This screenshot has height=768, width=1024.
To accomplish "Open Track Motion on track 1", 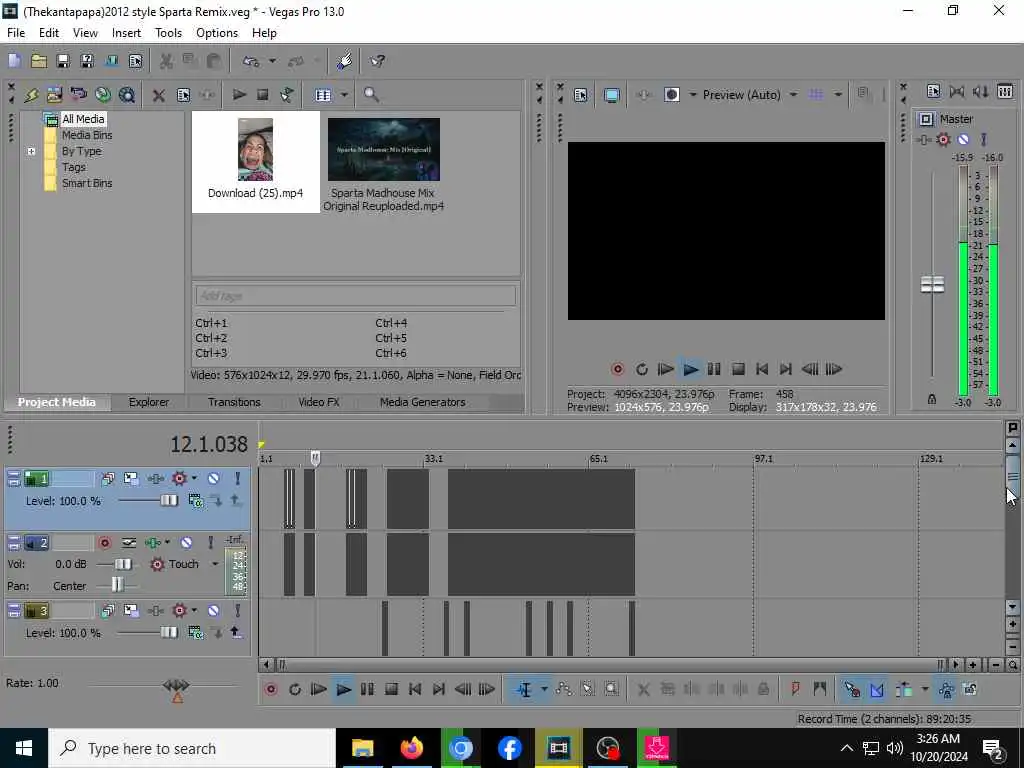I will (131, 479).
